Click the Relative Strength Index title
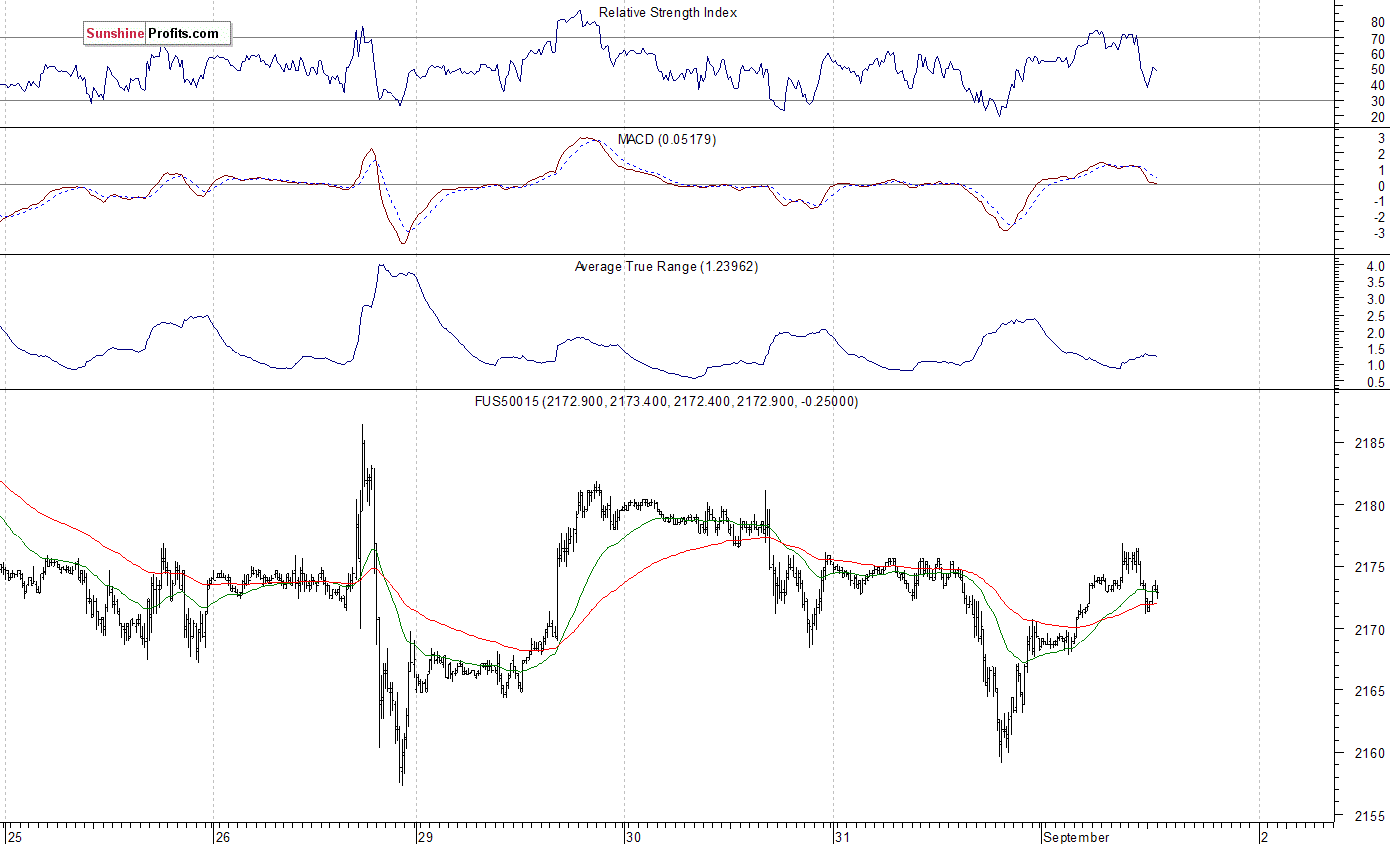 point(668,13)
